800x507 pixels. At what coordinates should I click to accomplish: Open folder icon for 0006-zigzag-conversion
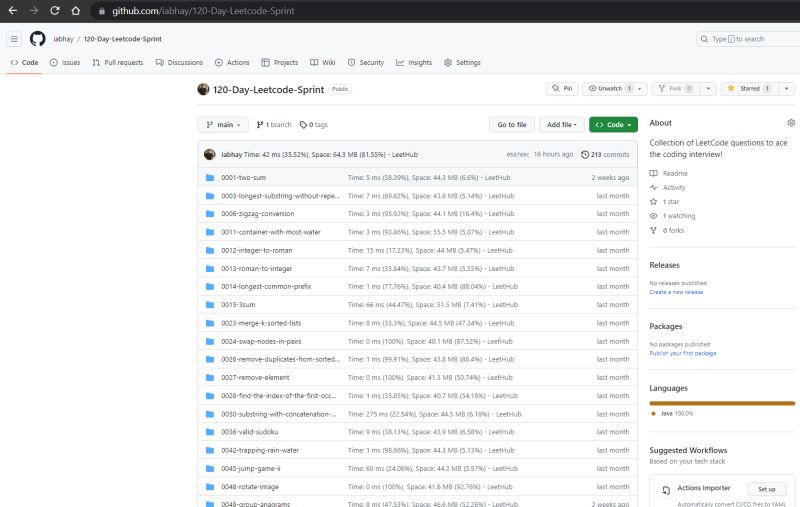(210, 214)
